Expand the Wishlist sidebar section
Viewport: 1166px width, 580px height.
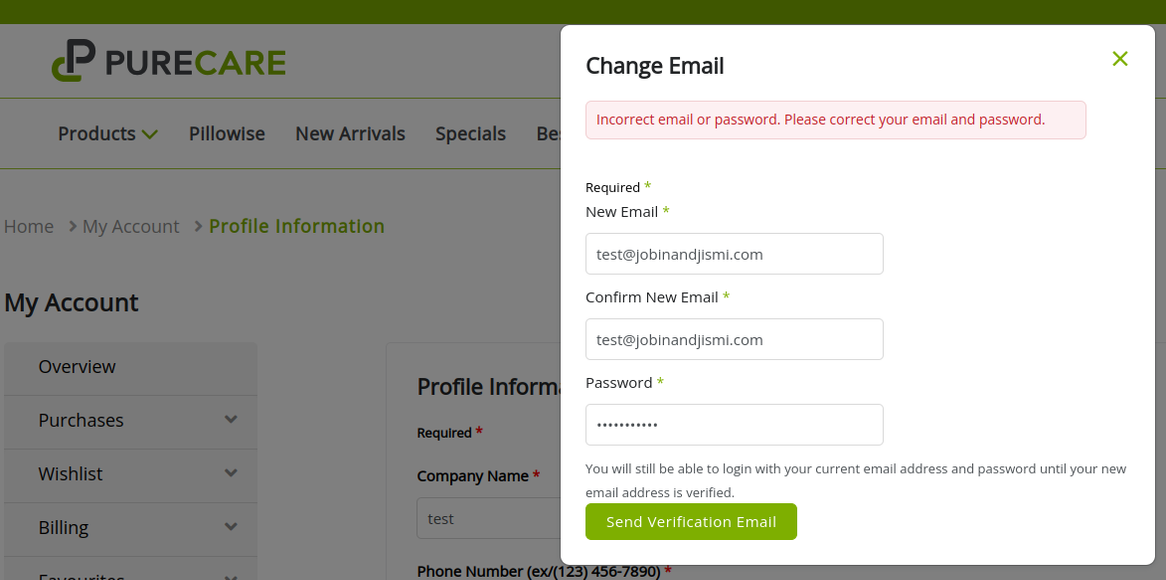(231, 474)
